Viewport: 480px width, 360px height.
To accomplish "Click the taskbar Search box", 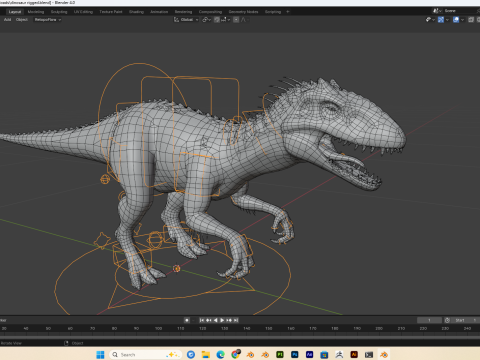I will pyautogui.click(x=146, y=354).
